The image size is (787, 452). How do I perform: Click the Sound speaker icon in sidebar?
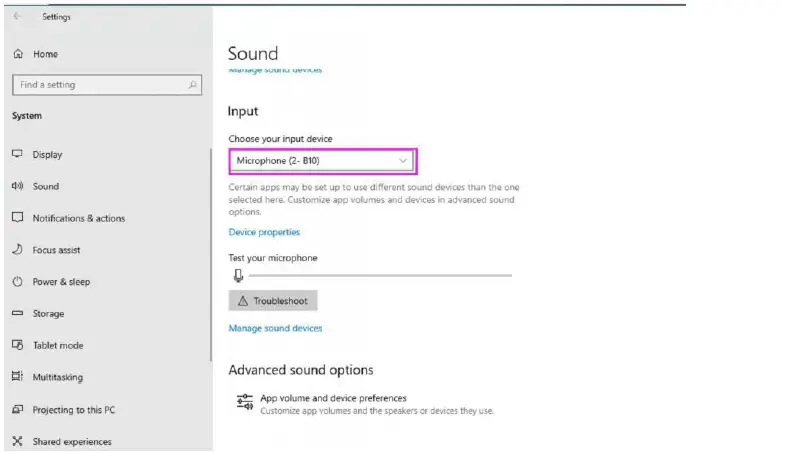(17, 186)
